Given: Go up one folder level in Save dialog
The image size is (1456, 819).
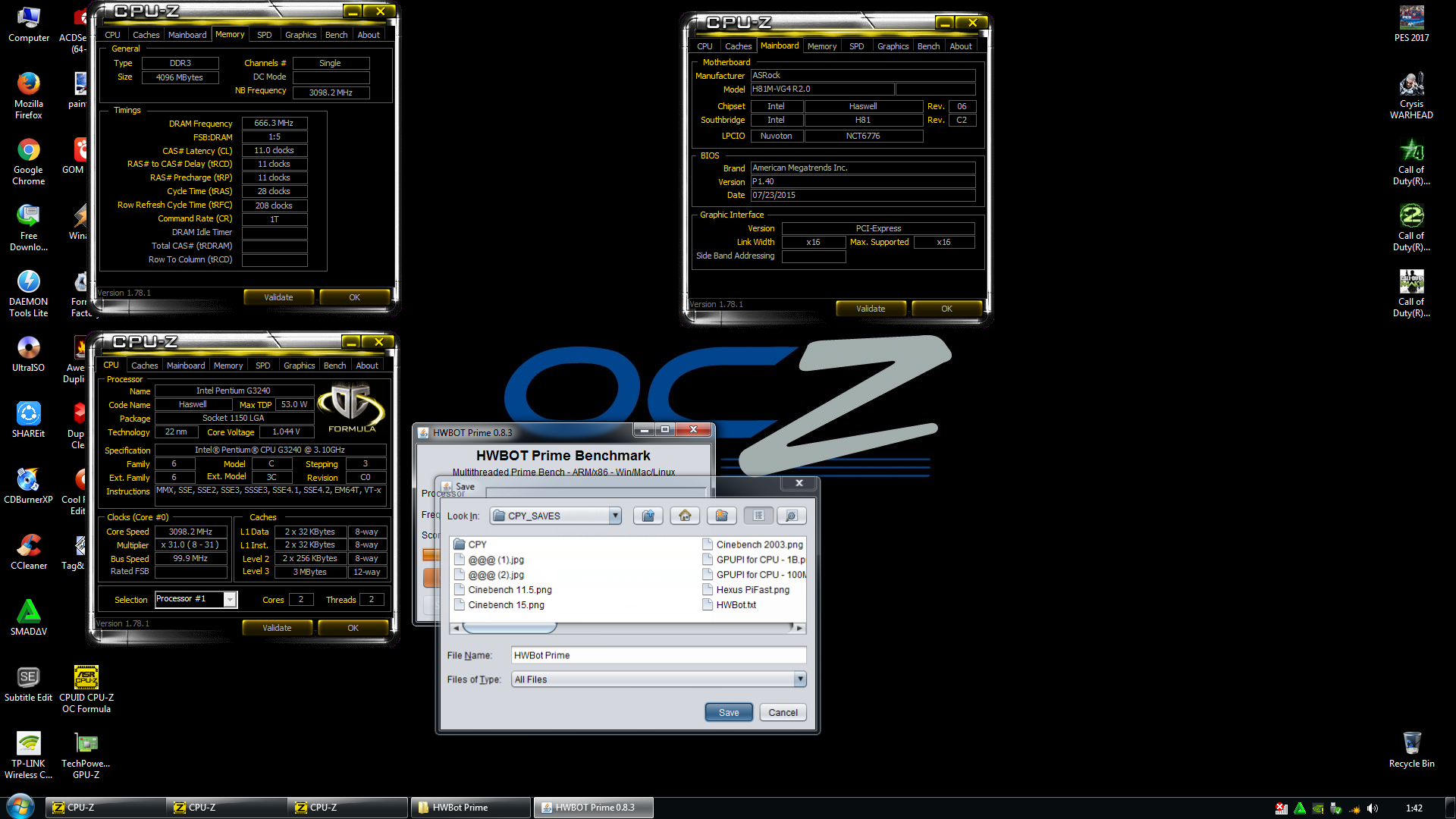Looking at the screenshot, I should pos(648,516).
